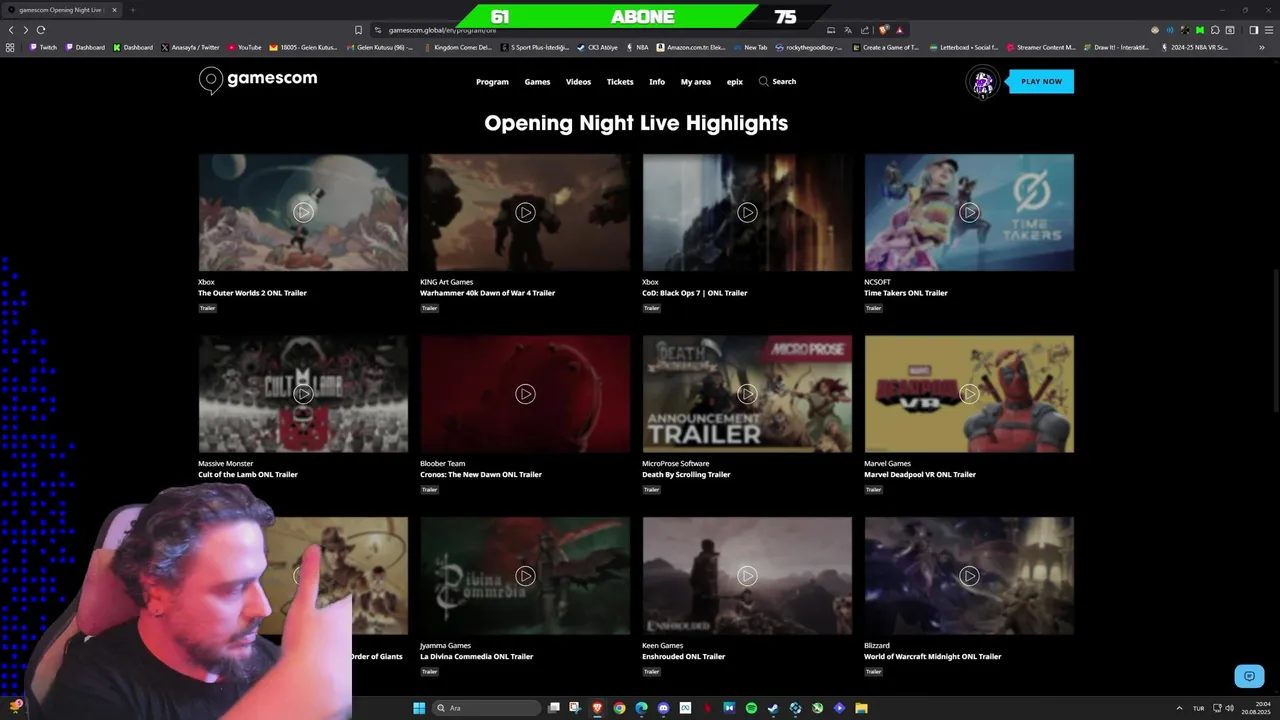Click the page vertical scrollbar

[1276, 340]
